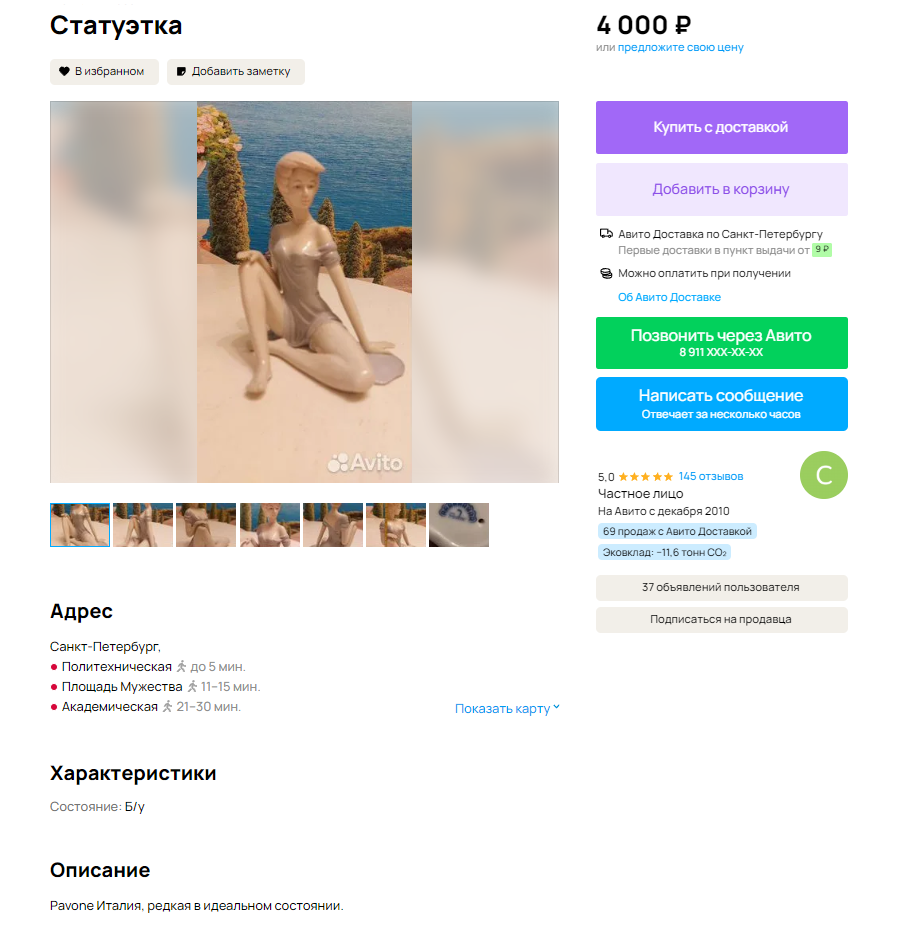Open 'предложите свою цену' link

680,48
